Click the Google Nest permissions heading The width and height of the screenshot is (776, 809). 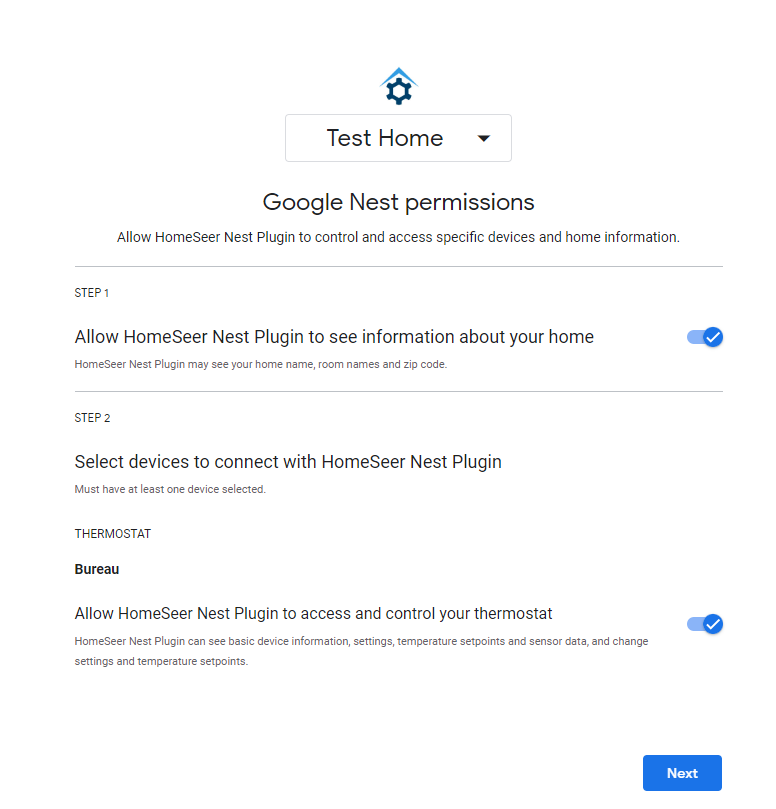coord(398,202)
